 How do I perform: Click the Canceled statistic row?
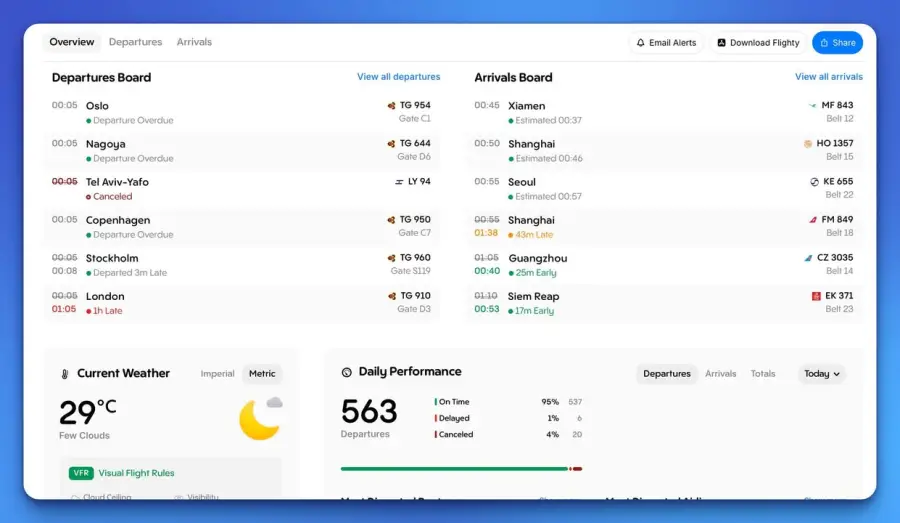tap(508, 435)
